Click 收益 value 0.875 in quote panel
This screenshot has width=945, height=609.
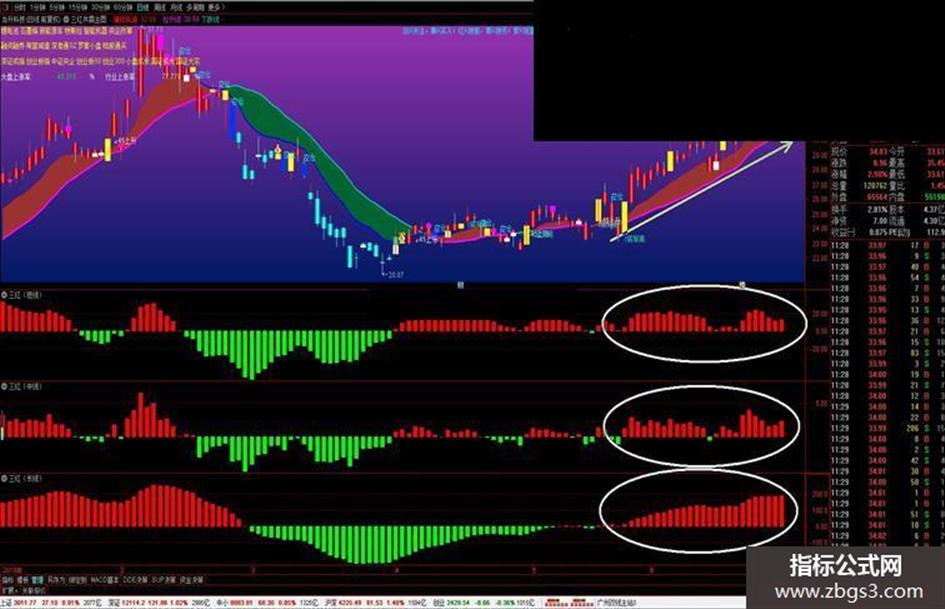[878, 233]
